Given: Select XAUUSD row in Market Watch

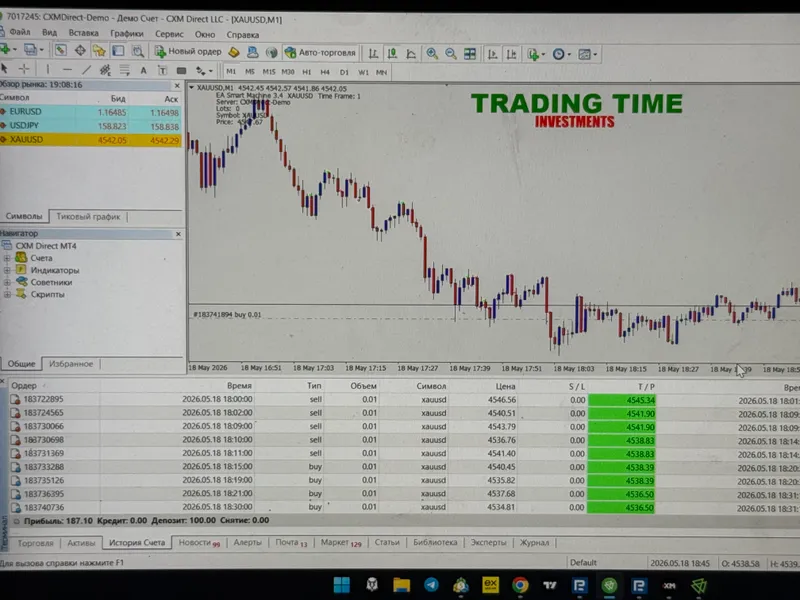Looking at the screenshot, I should 91,139.
